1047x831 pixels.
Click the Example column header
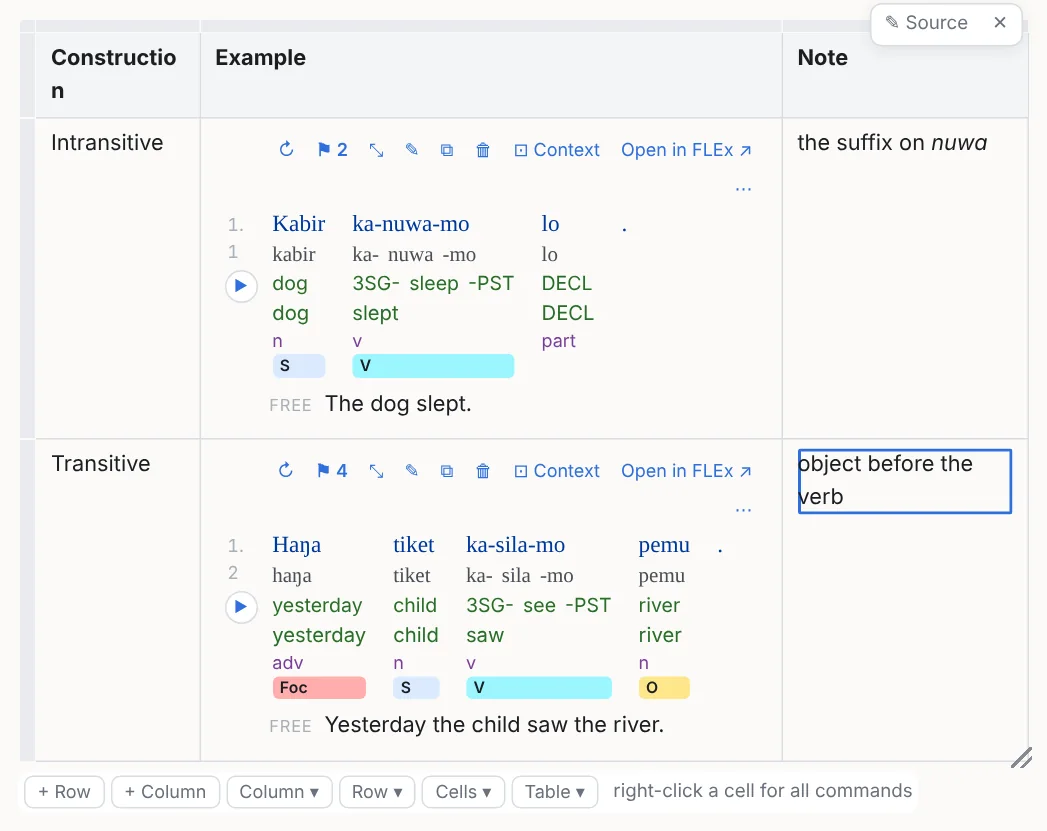pos(491,73)
